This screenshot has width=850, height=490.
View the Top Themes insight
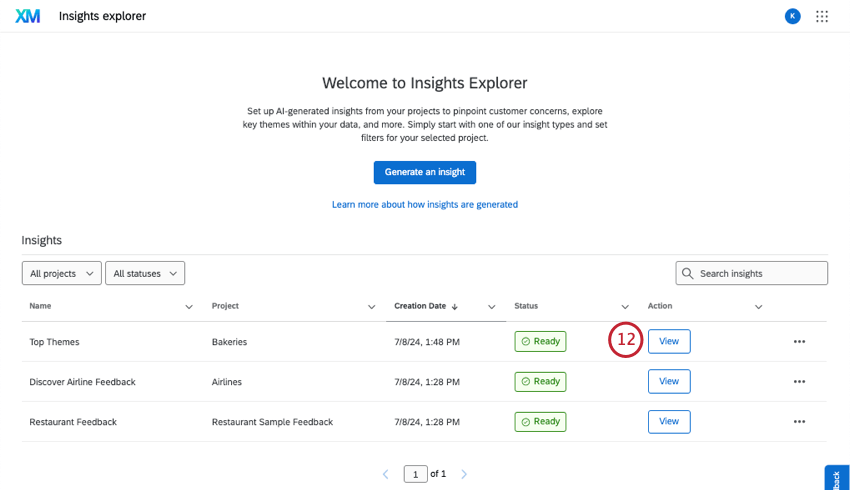pyautogui.click(x=669, y=342)
